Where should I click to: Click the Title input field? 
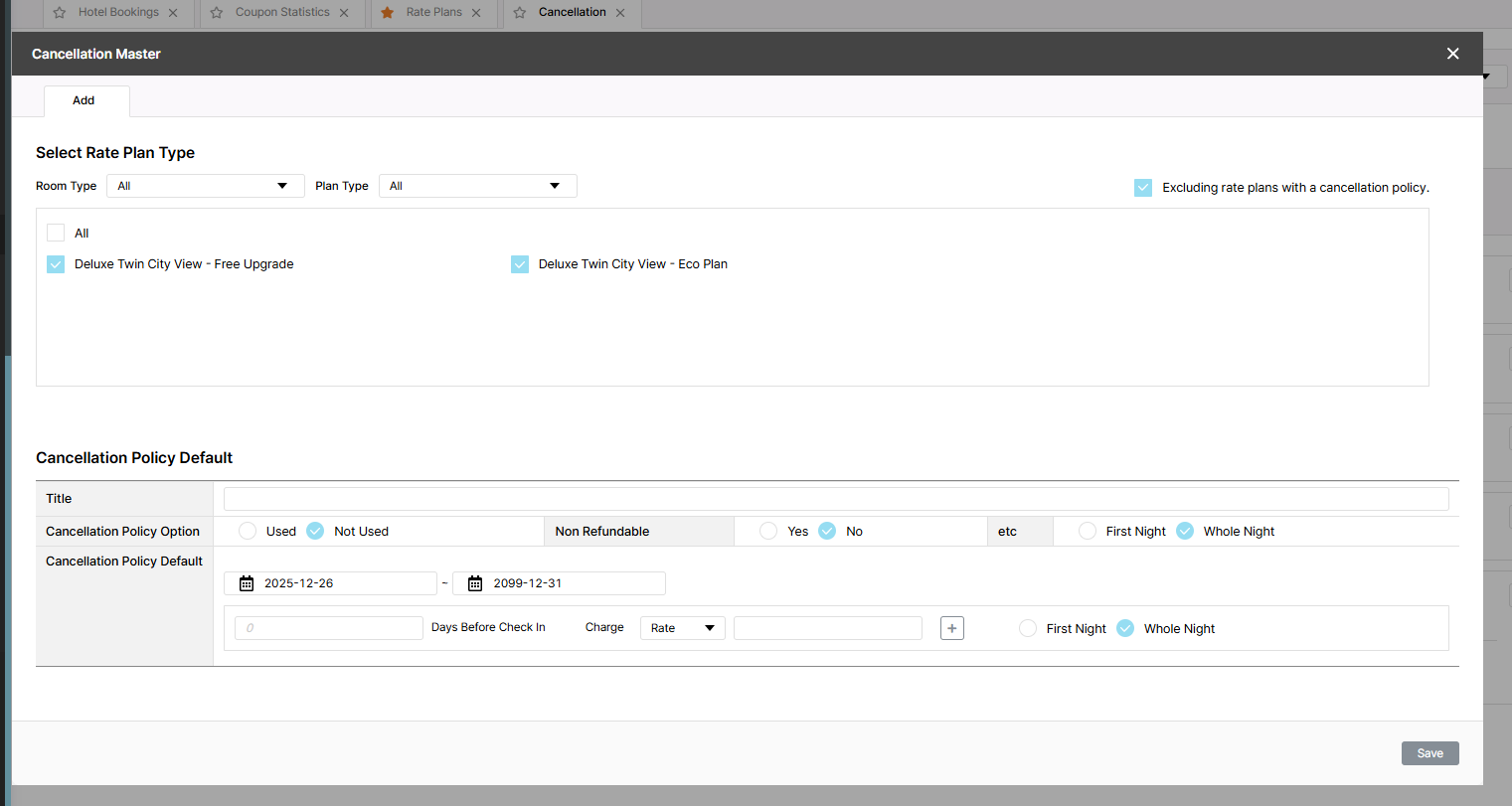point(835,499)
